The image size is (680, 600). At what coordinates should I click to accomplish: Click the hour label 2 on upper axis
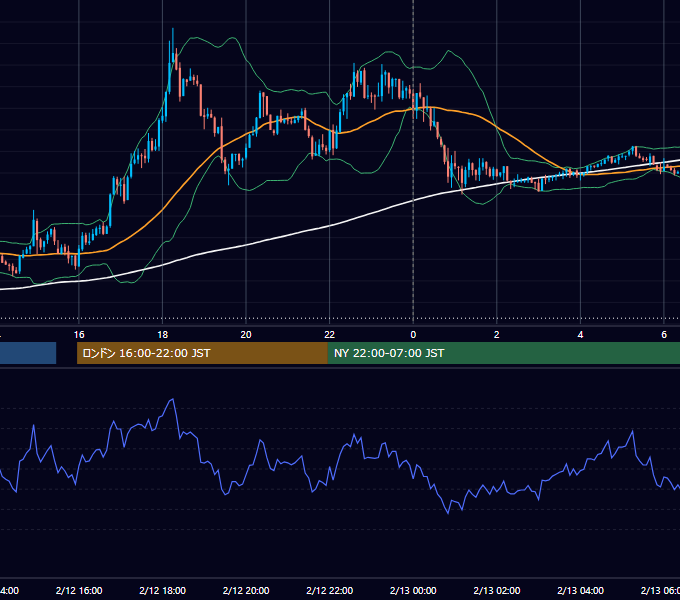[x=497, y=335]
